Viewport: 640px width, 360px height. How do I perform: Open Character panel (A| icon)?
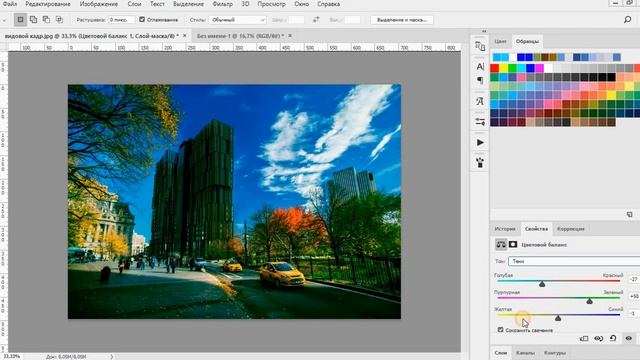480,67
